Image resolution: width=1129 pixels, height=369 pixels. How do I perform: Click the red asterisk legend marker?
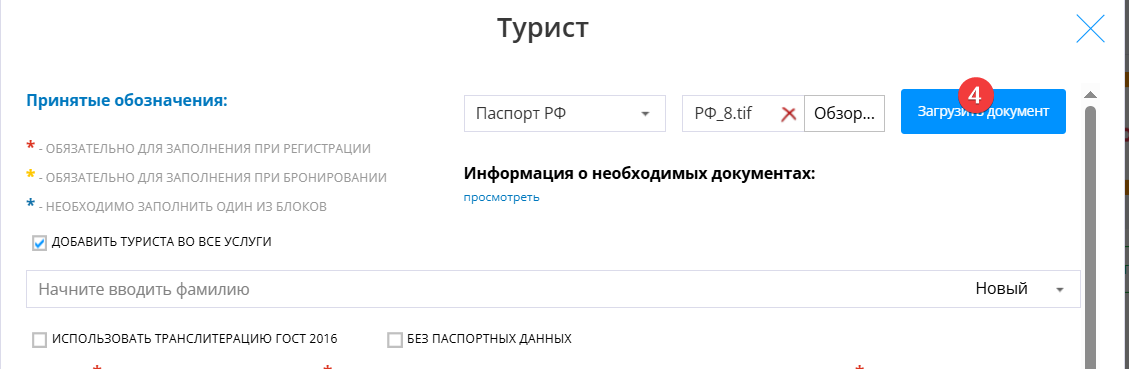30,147
